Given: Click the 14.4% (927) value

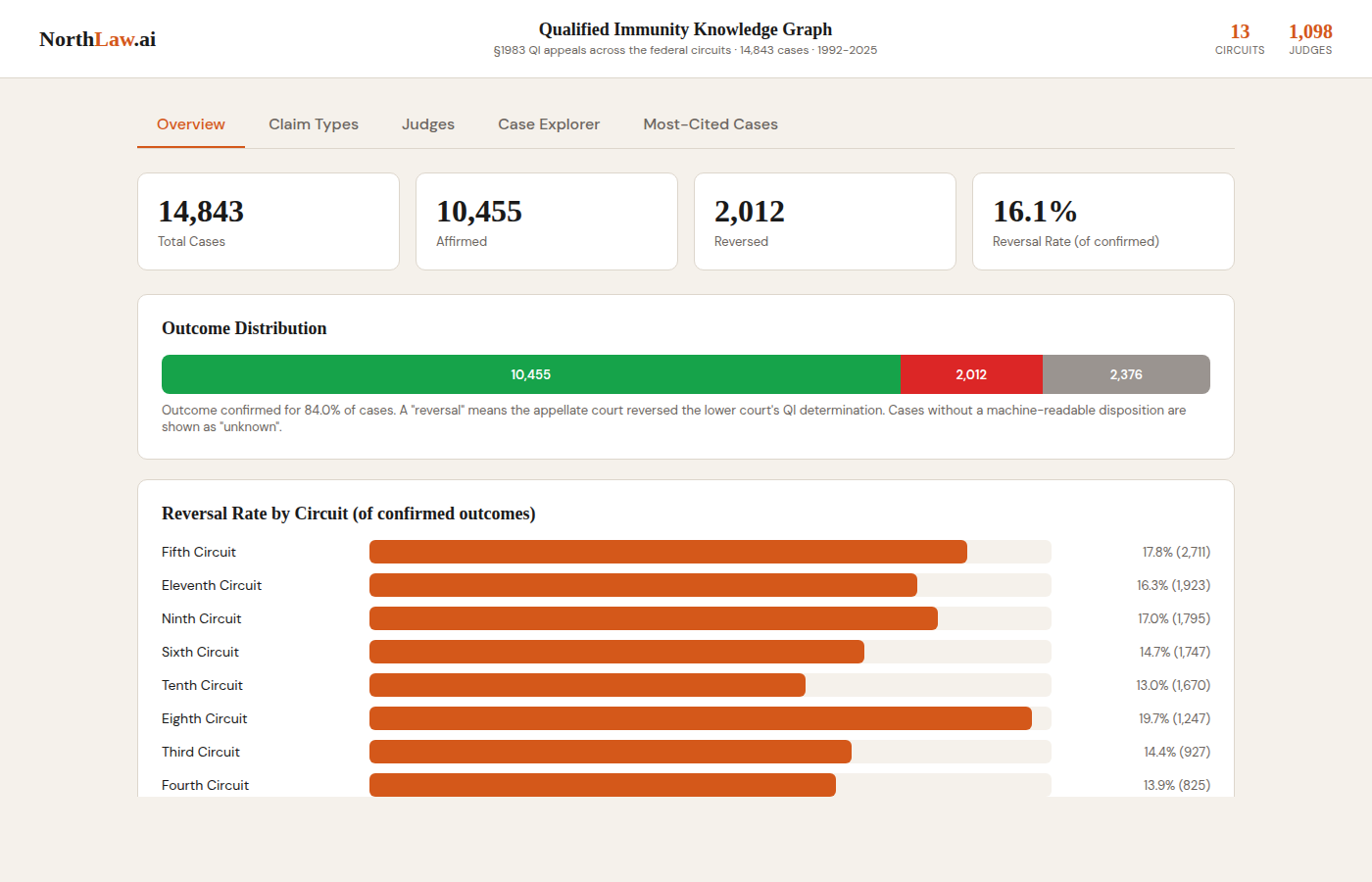Looking at the screenshot, I should (1177, 752).
